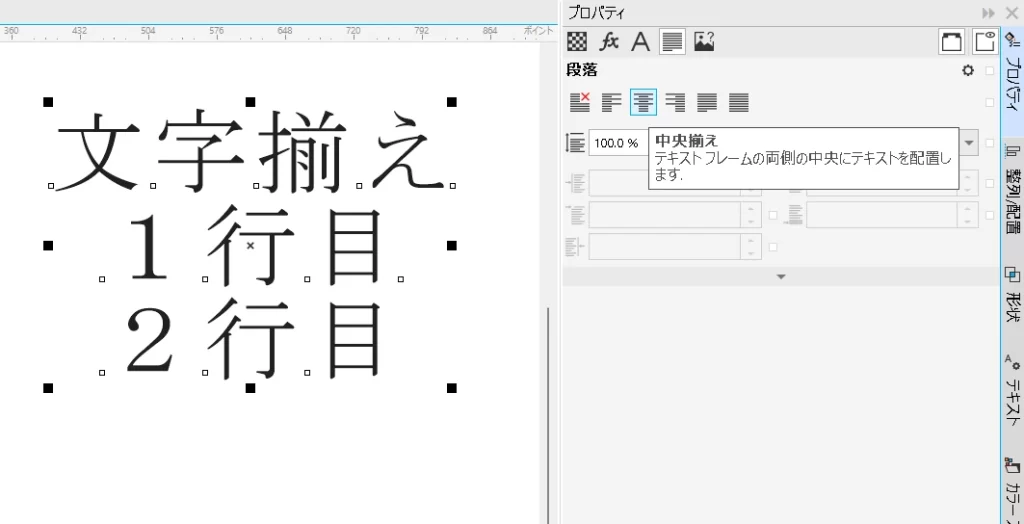Open the Character (A) properties tab
Image resolution: width=1024 pixels, height=524 pixels.
641,42
